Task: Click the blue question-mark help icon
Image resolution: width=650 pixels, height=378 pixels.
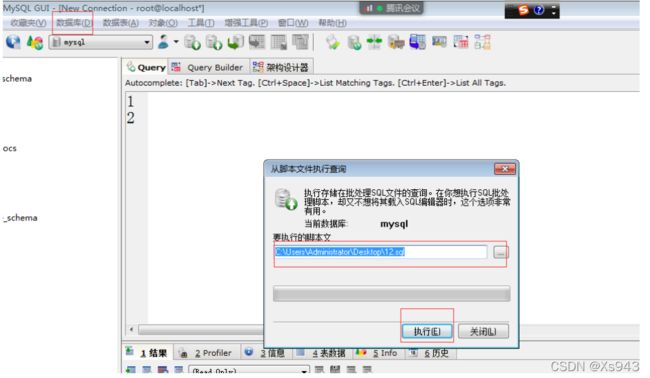Action: (539, 10)
